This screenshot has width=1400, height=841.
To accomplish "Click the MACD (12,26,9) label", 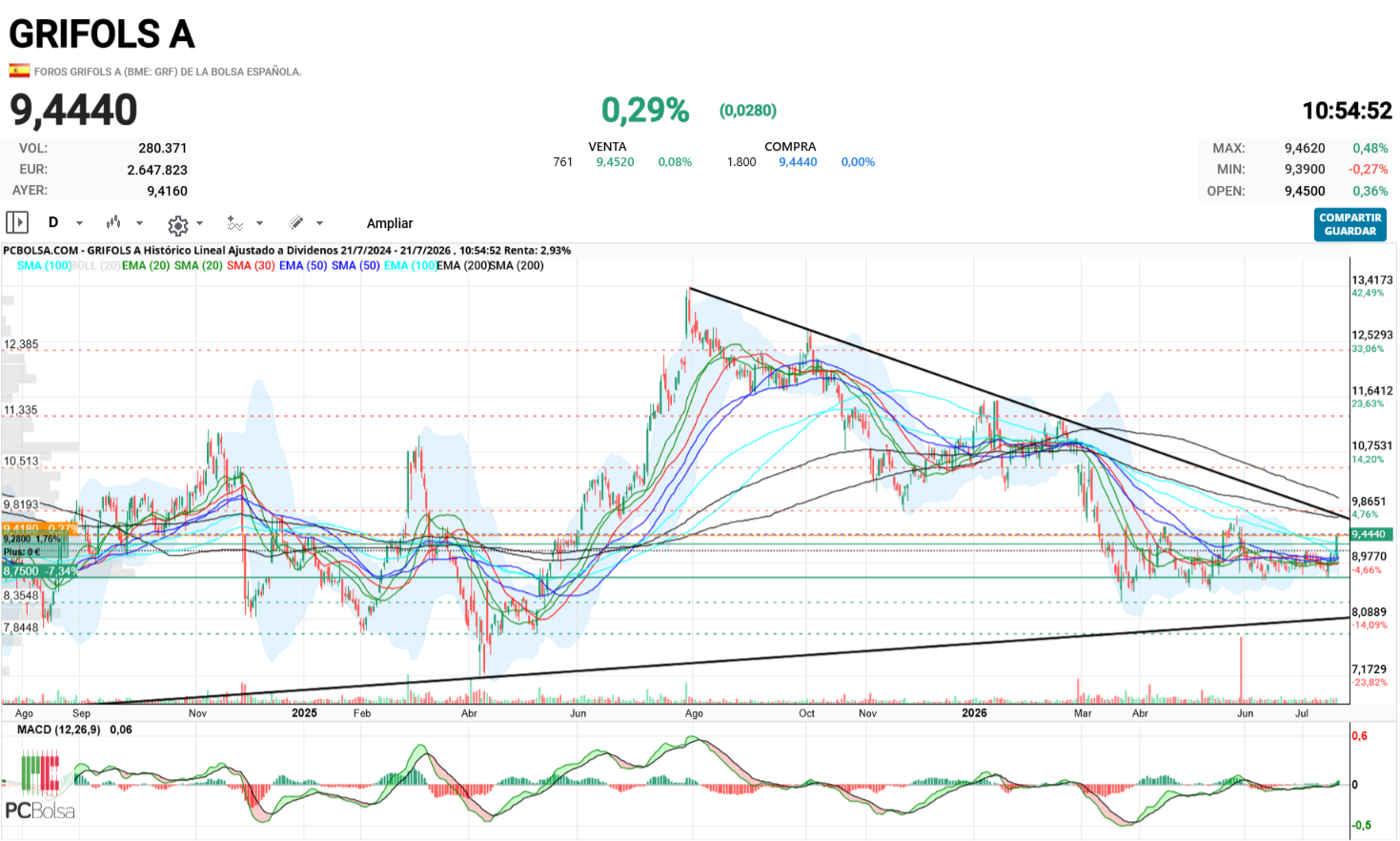I will tap(61, 729).
